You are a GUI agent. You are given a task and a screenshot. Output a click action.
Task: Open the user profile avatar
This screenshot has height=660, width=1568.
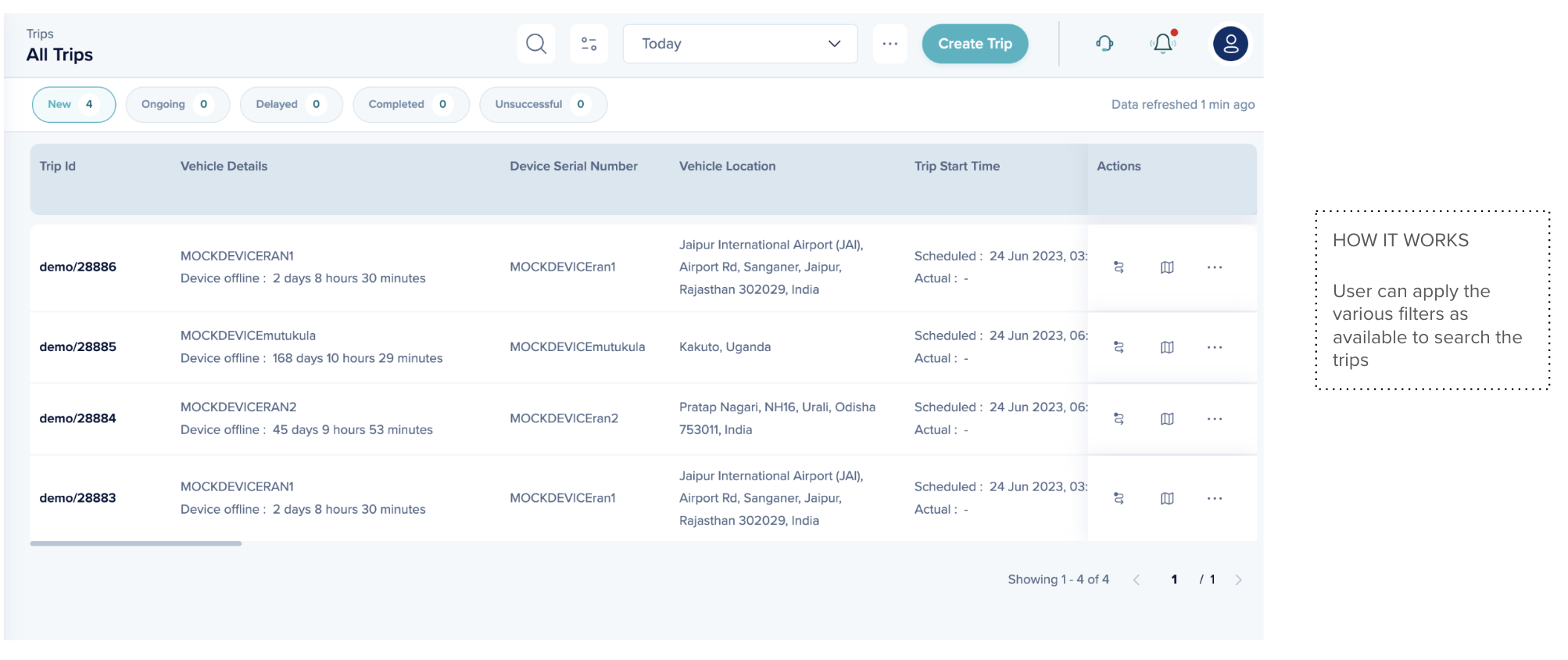click(1230, 44)
